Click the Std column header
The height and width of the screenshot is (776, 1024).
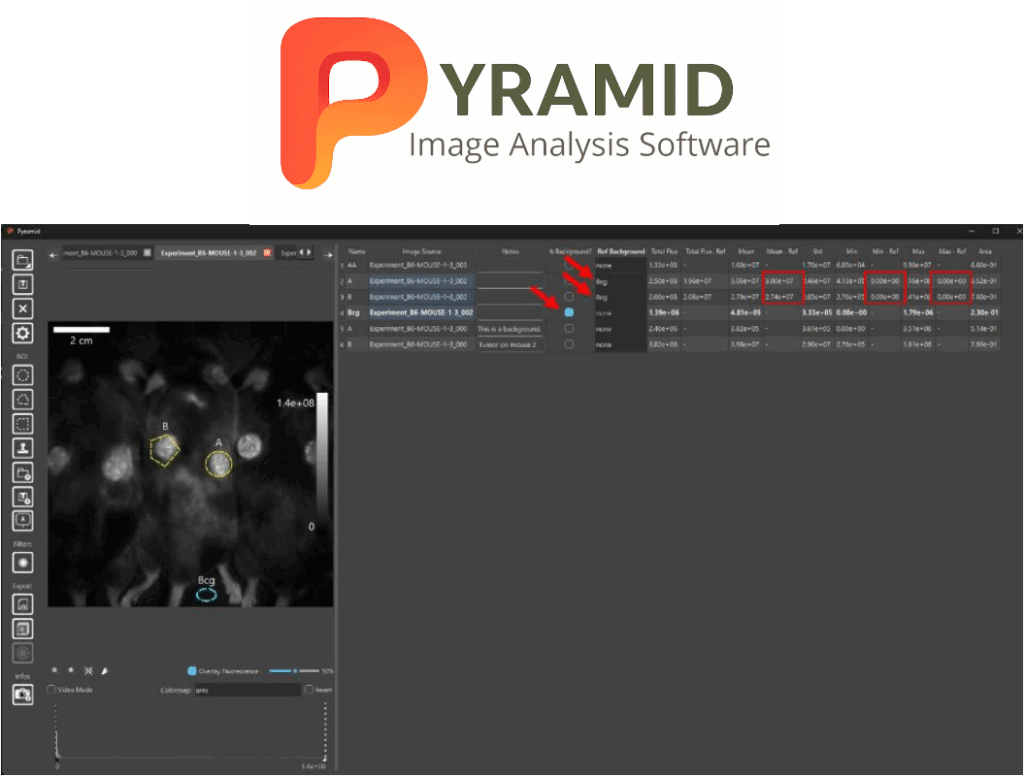(817, 251)
